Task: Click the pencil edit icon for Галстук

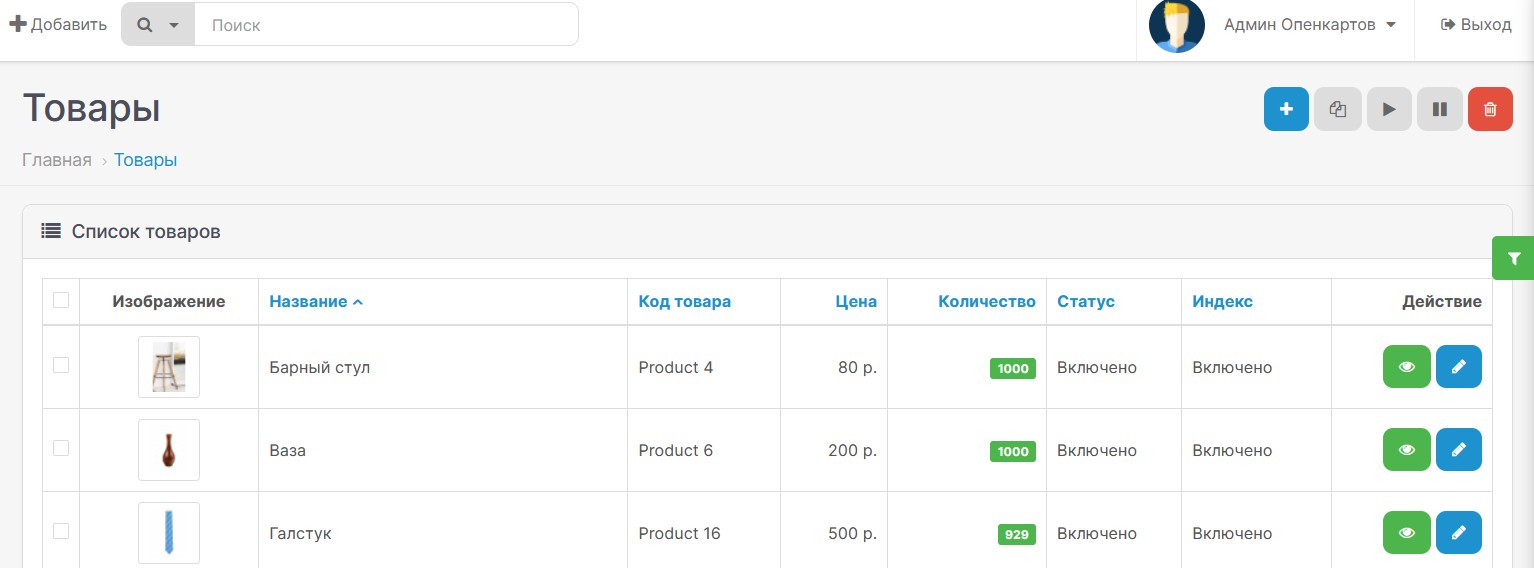Action: tap(1458, 533)
